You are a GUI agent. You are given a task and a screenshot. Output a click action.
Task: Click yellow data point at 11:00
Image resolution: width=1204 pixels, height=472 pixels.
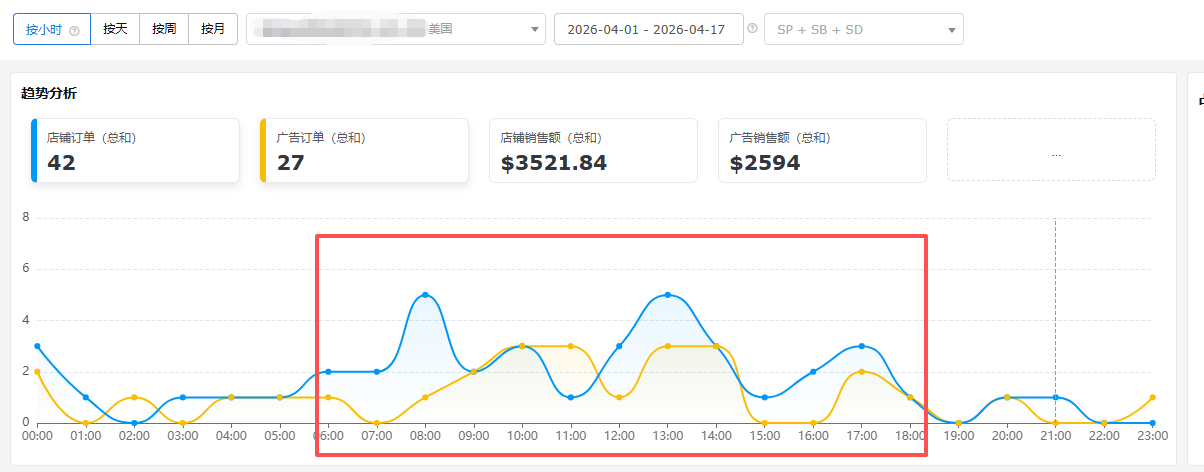tap(570, 346)
